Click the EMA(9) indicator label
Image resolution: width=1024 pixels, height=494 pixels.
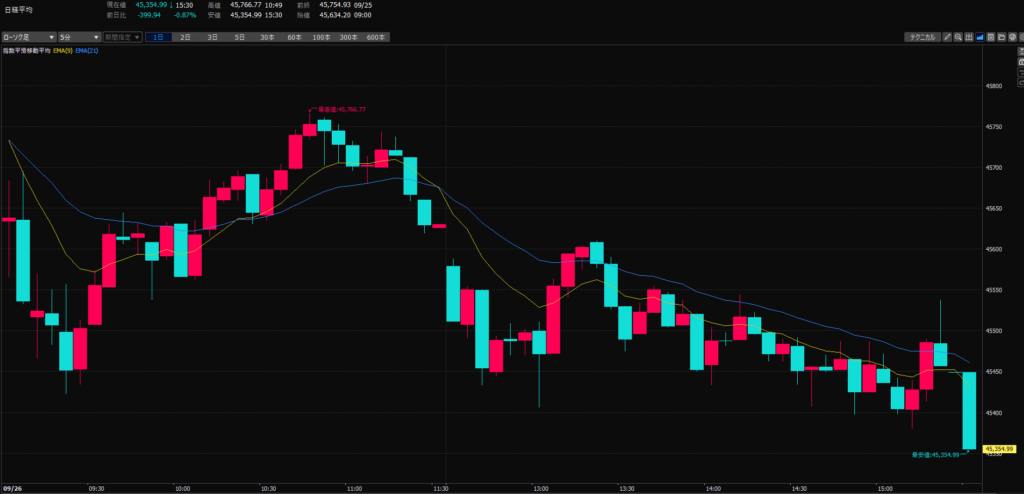coord(61,51)
